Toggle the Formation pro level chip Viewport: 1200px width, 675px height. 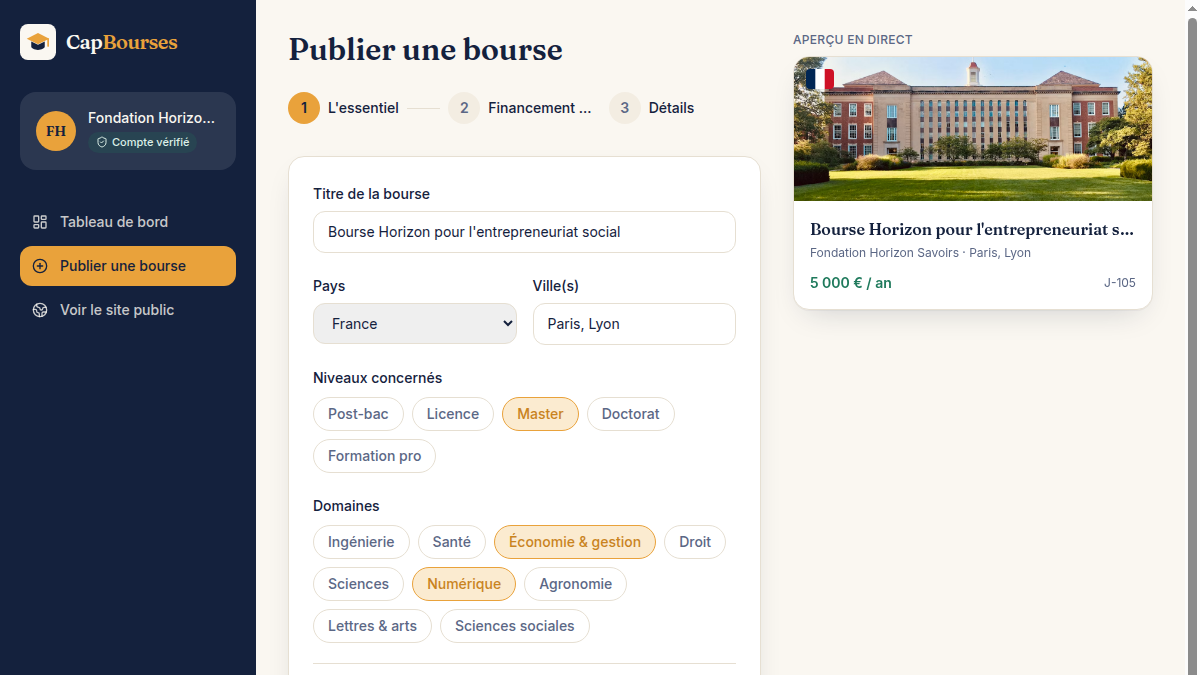point(374,456)
